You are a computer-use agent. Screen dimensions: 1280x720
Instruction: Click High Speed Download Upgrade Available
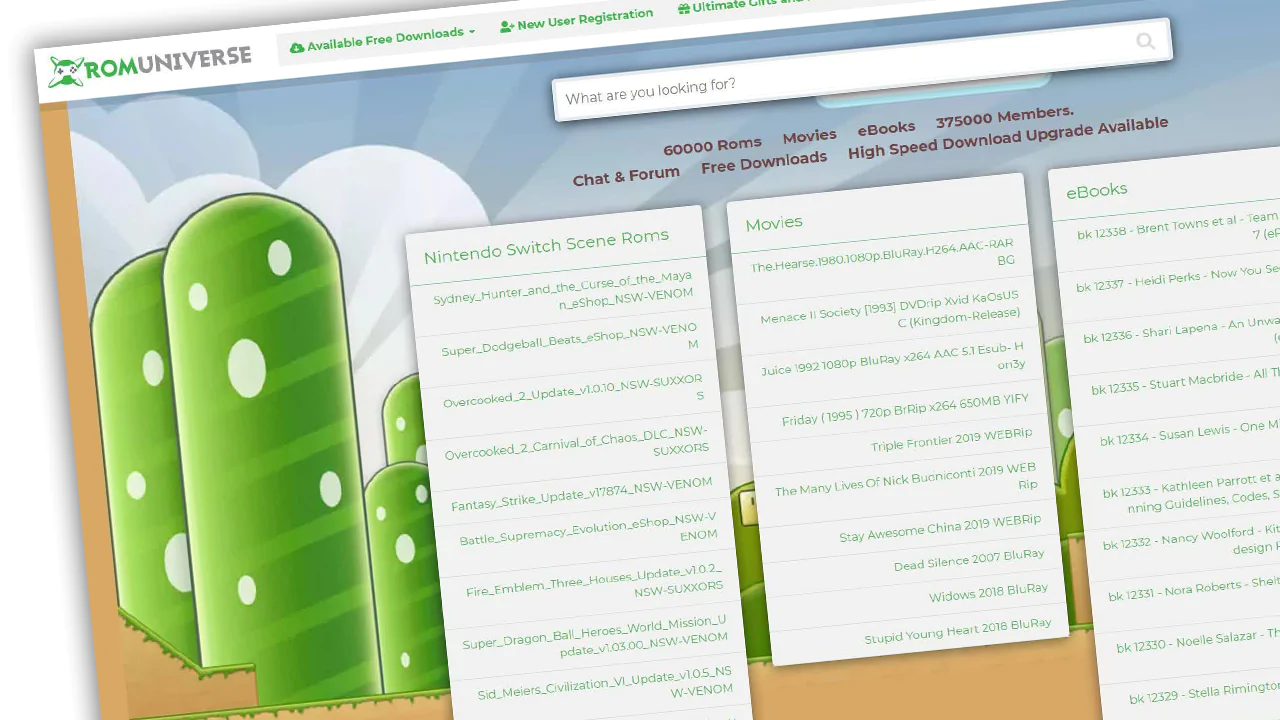point(1008,138)
